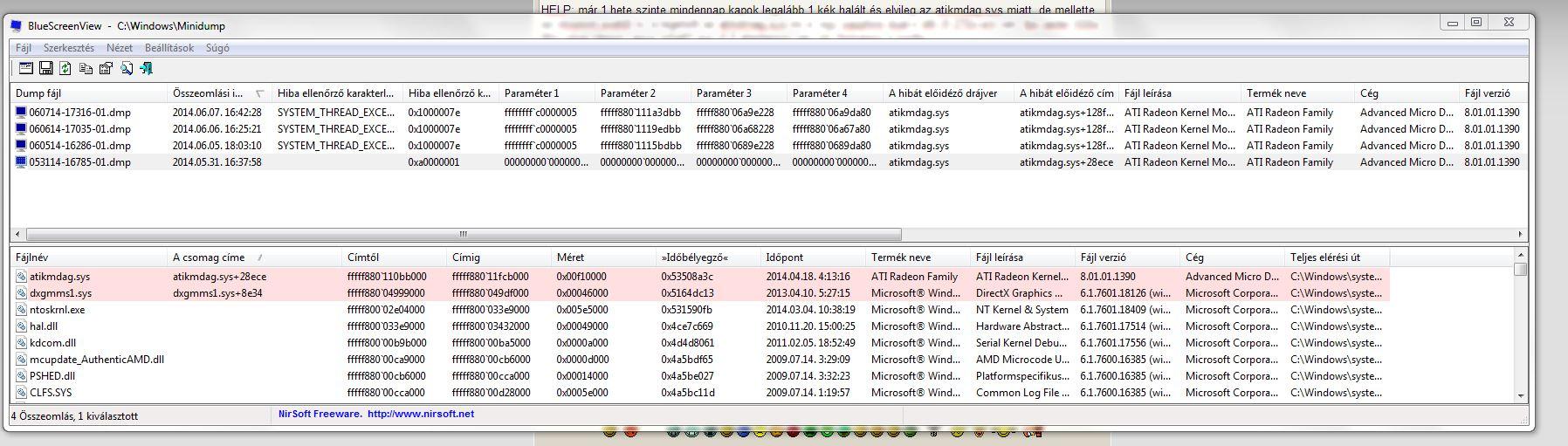Sort lower pane by Méret header

[x=604, y=257]
